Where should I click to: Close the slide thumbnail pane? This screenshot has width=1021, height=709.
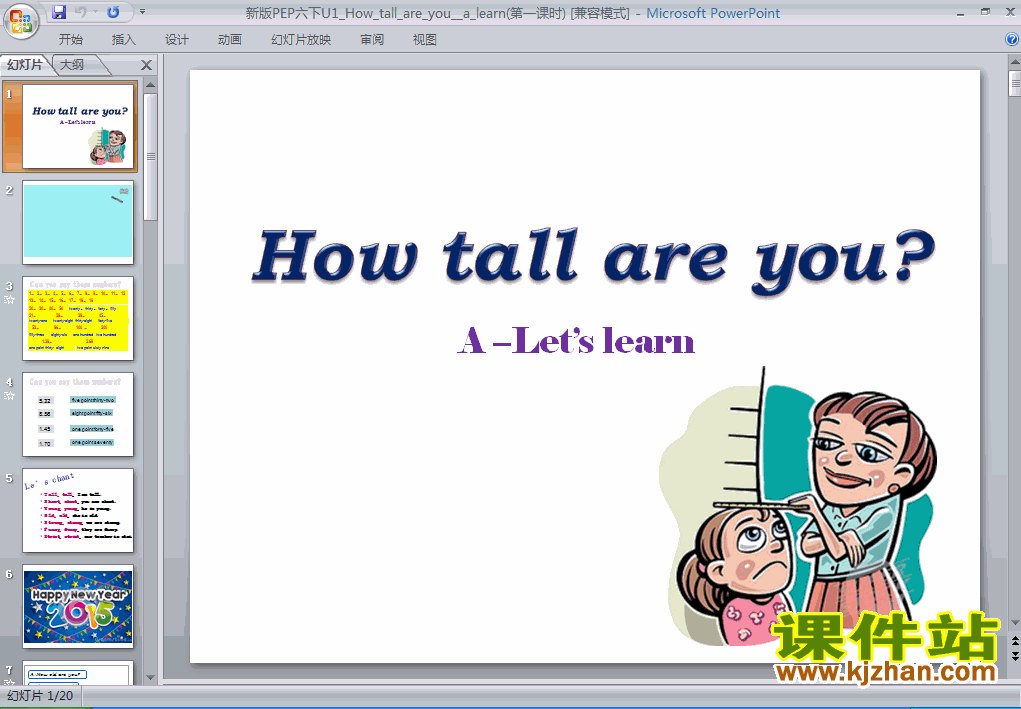point(146,65)
